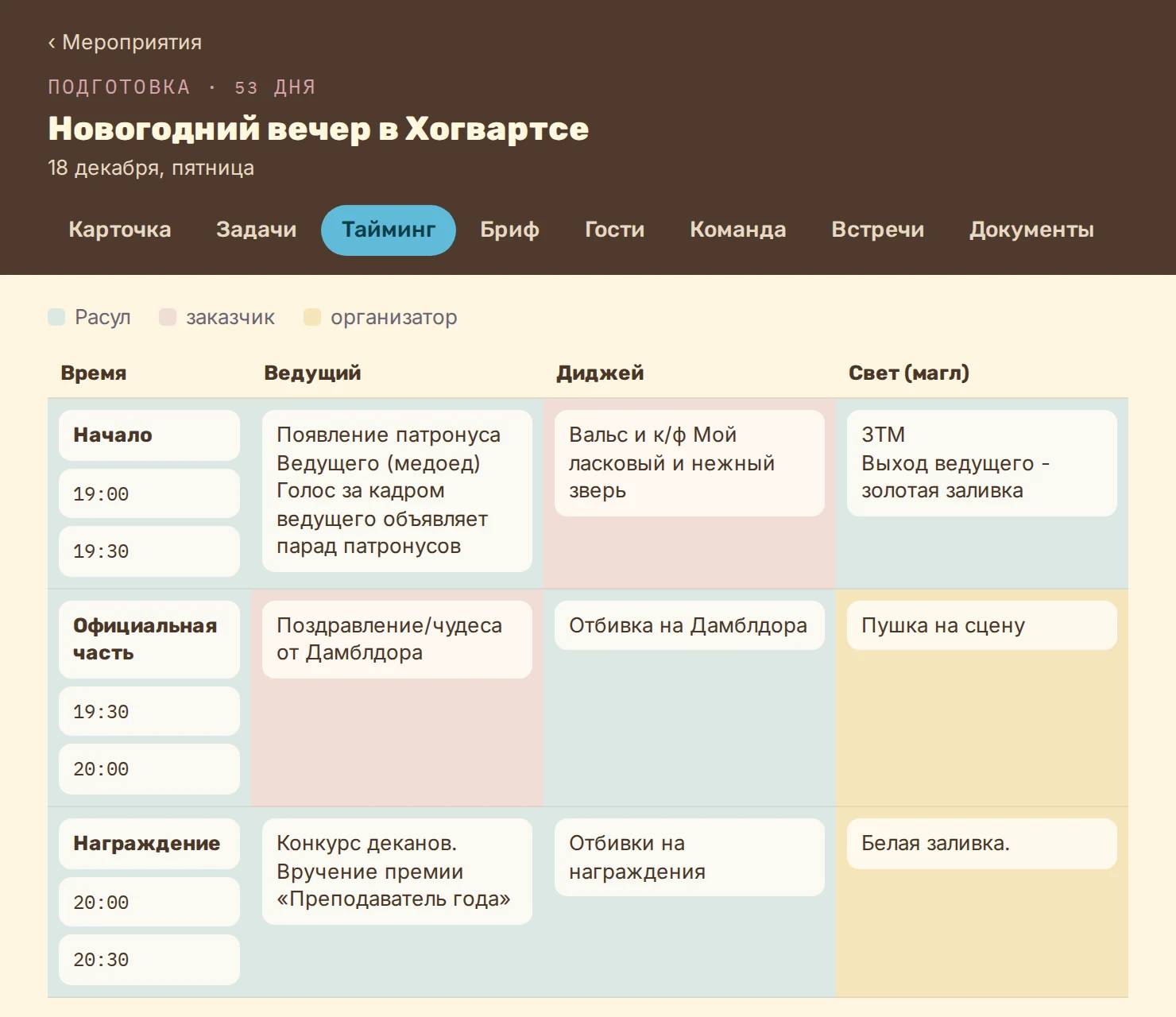This screenshot has height=1017, width=1176.
Task: Go back to Мероприятия list
Action: tap(125, 42)
